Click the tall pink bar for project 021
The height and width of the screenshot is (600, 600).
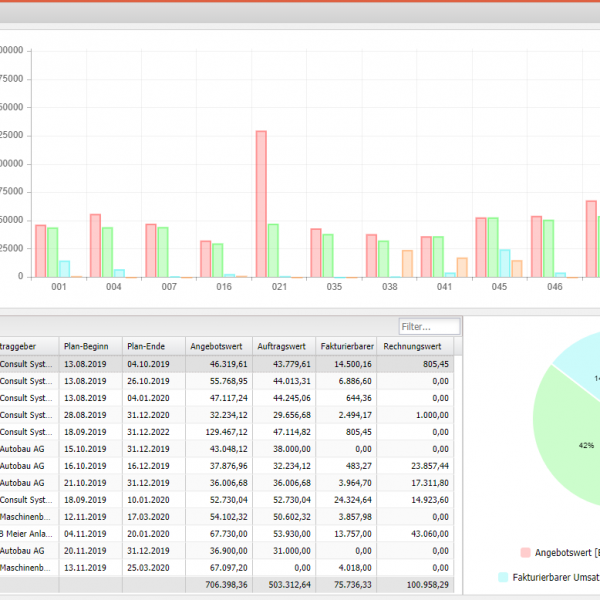coord(261,203)
